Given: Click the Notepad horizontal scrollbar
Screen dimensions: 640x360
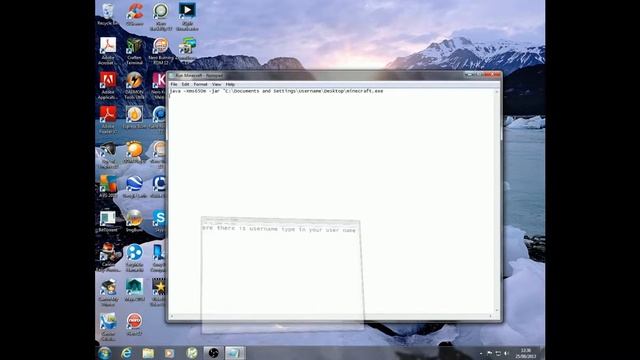Looking at the screenshot, I should pos(331,316).
